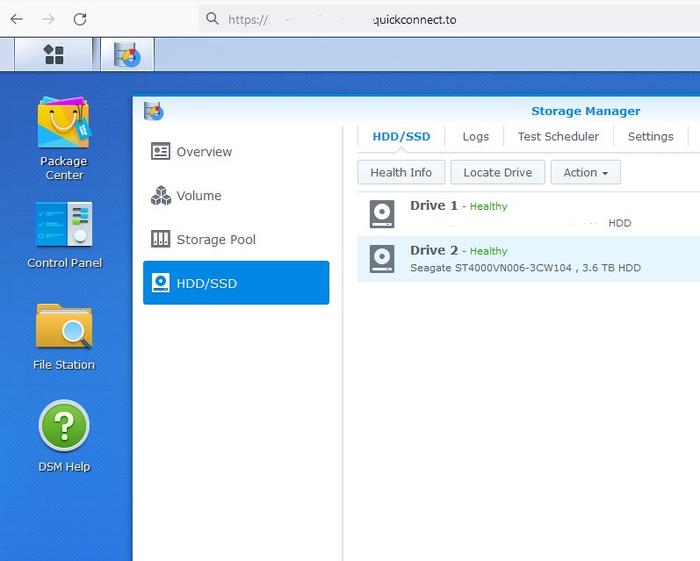
Task: Open File Station from the desktop
Action: pyautogui.click(x=63, y=327)
